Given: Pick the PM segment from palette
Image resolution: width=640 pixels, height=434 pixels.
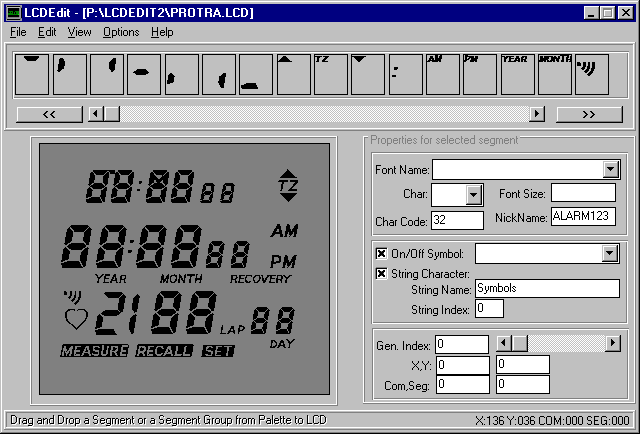Looking at the screenshot, I should click(x=479, y=73).
